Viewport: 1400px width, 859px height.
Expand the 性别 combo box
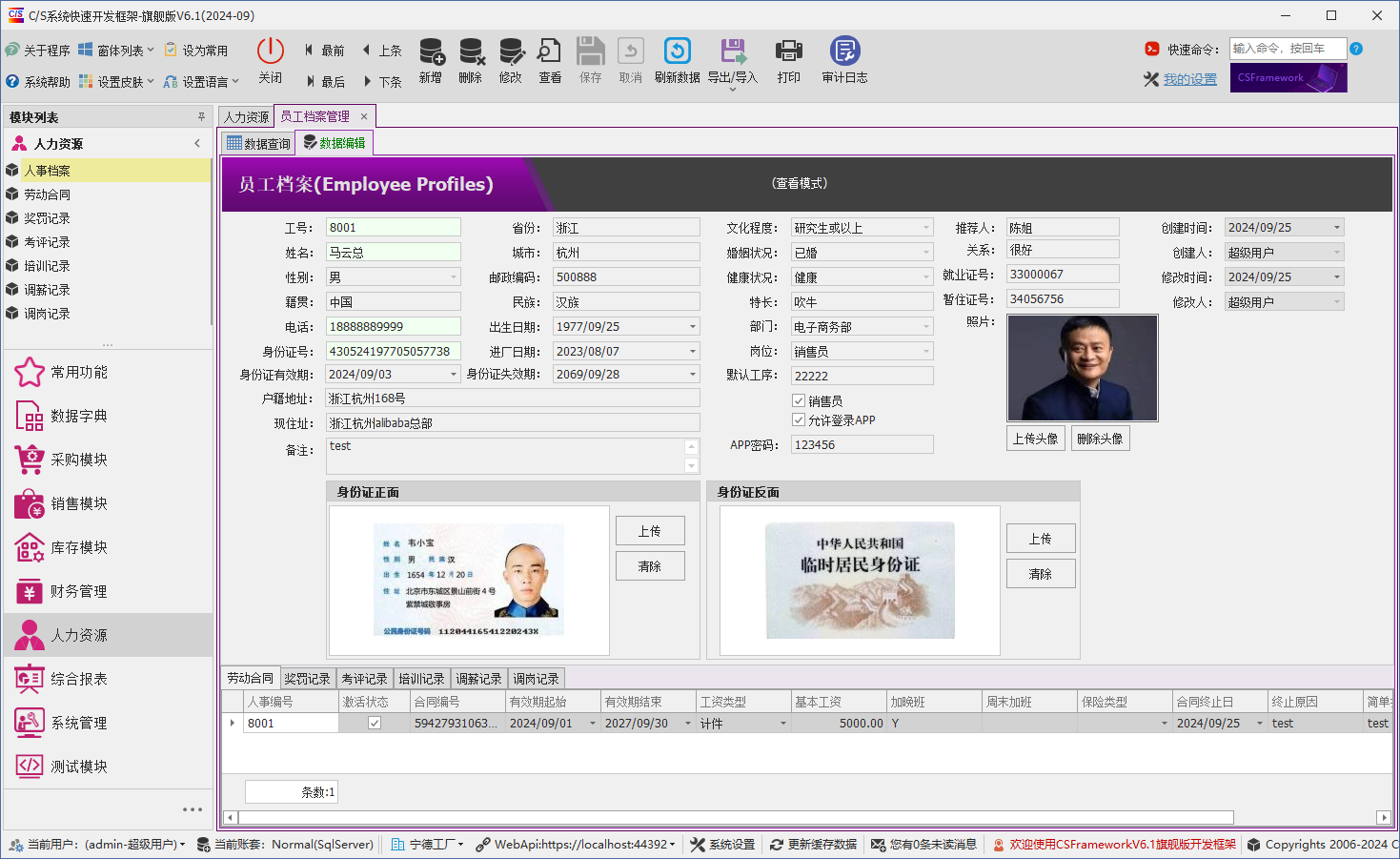click(x=454, y=277)
